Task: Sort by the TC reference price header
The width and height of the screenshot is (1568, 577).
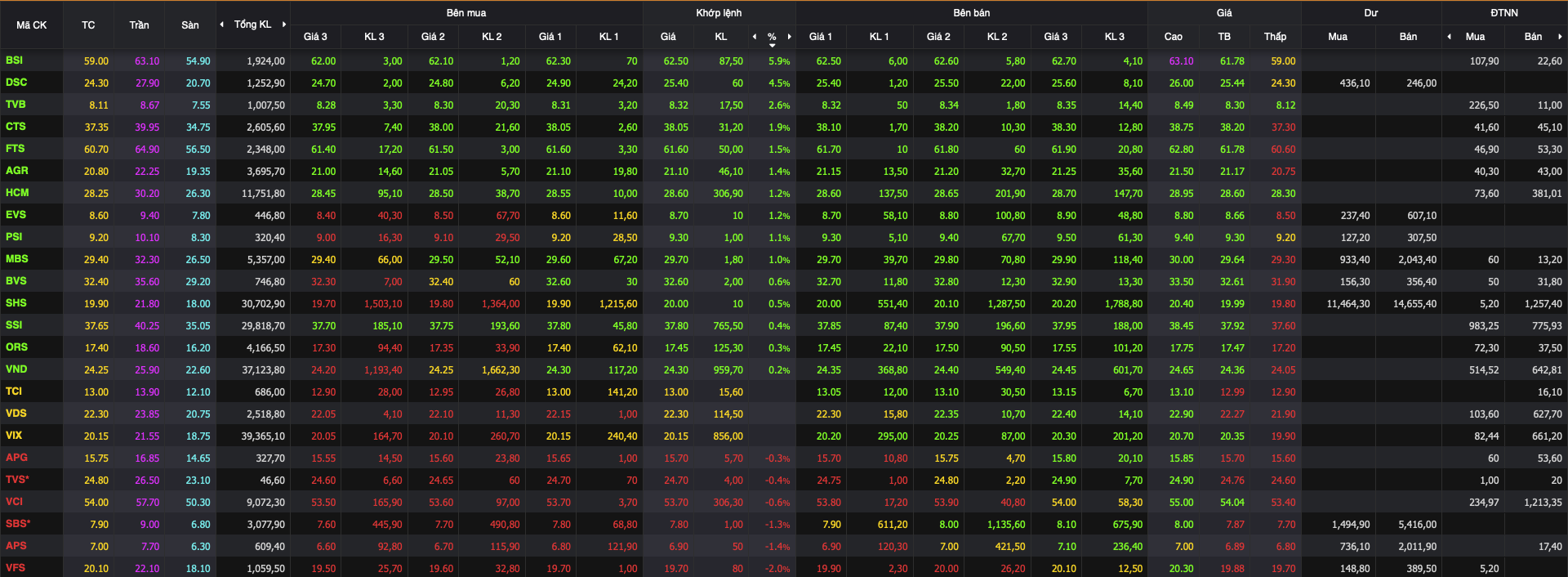Action: coord(88,25)
